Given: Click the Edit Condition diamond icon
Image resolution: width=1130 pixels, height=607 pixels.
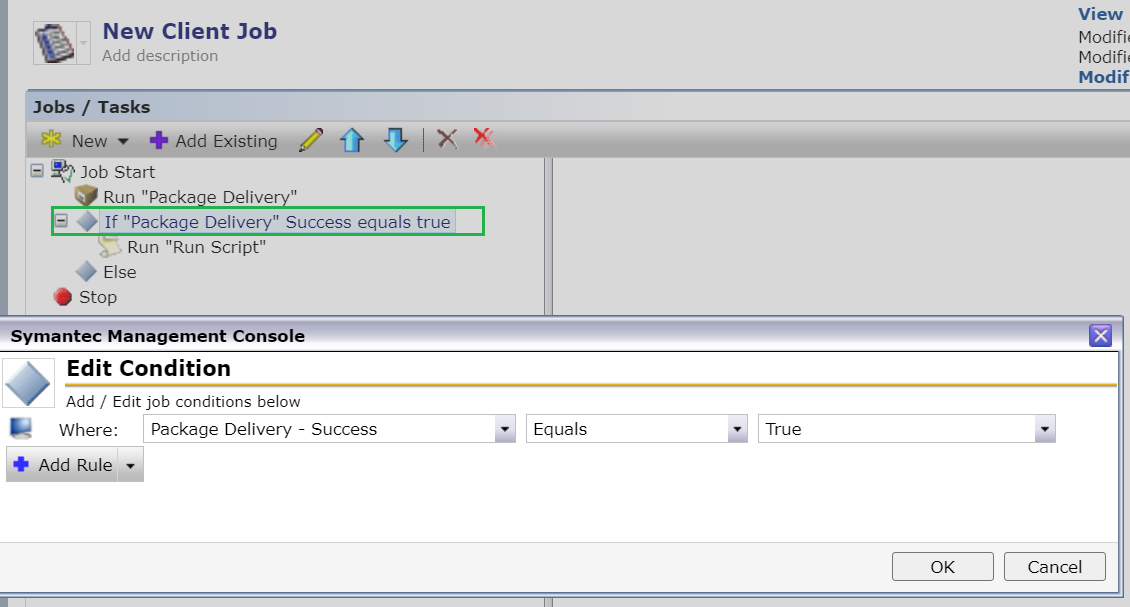Looking at the screenshot, I should pyautogui.click(x=28, y=383).
